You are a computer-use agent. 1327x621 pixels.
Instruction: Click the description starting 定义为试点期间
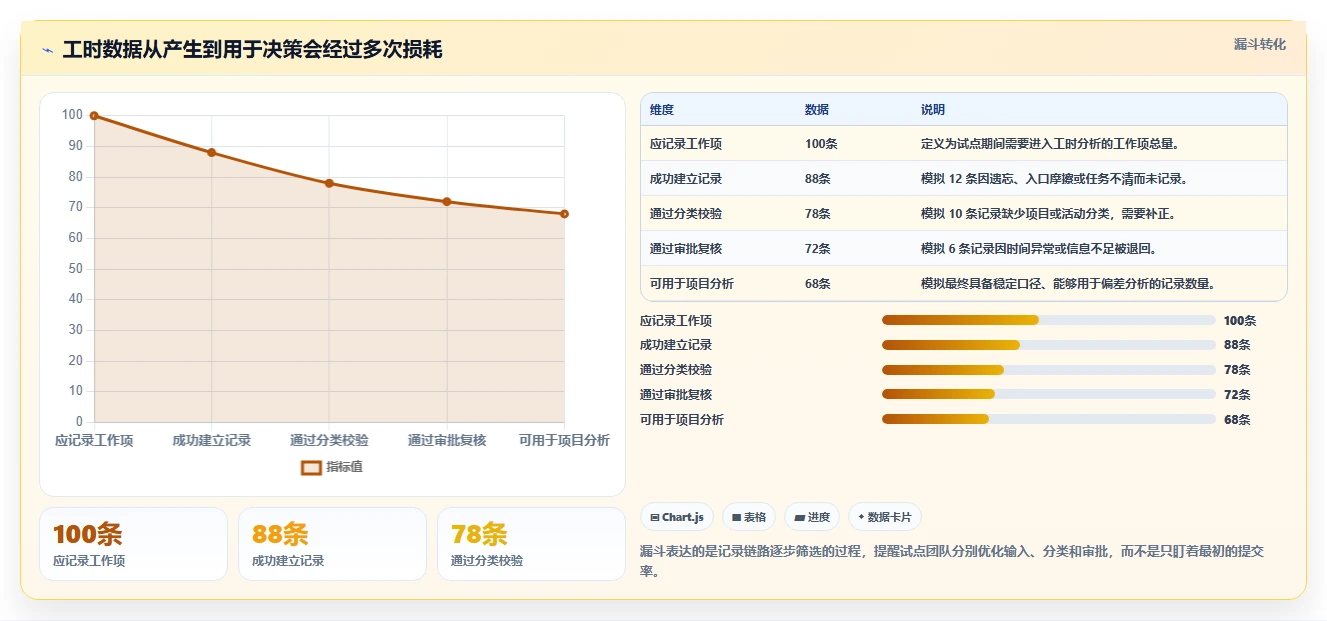1051,144
